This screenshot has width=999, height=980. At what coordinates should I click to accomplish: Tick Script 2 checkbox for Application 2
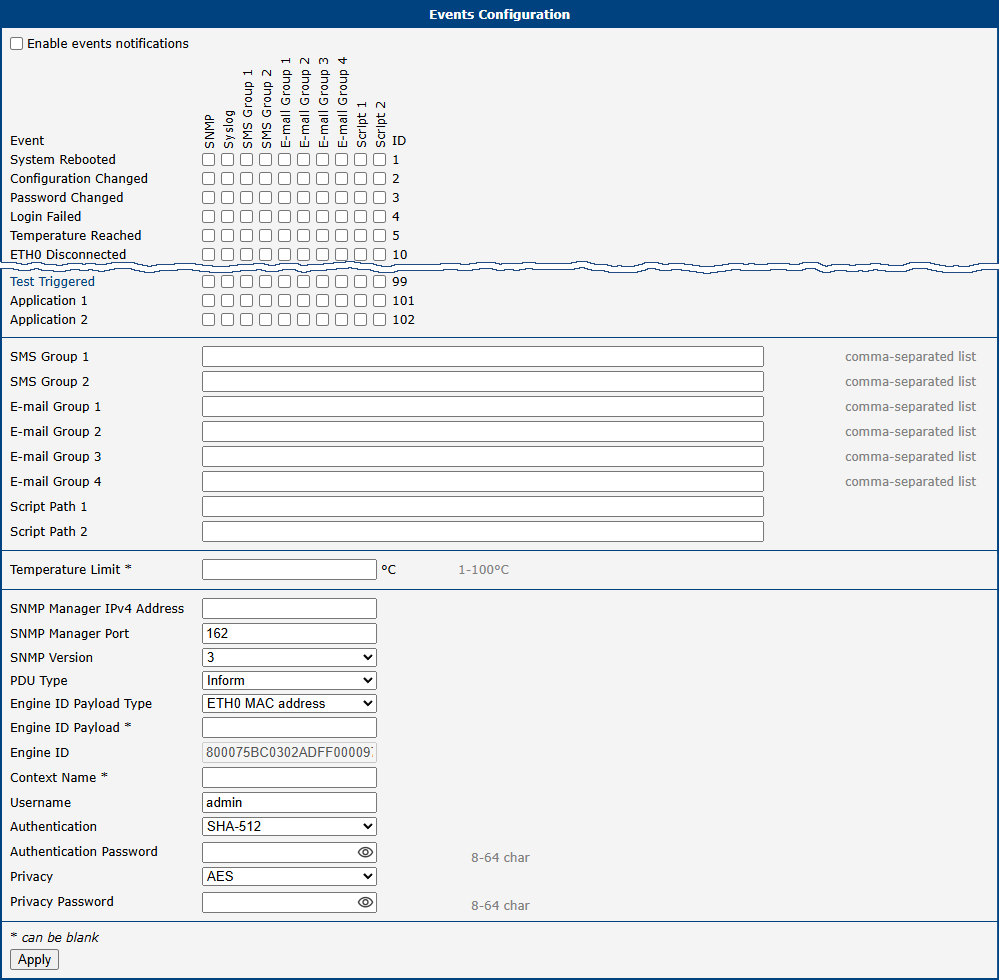[380, 320]
